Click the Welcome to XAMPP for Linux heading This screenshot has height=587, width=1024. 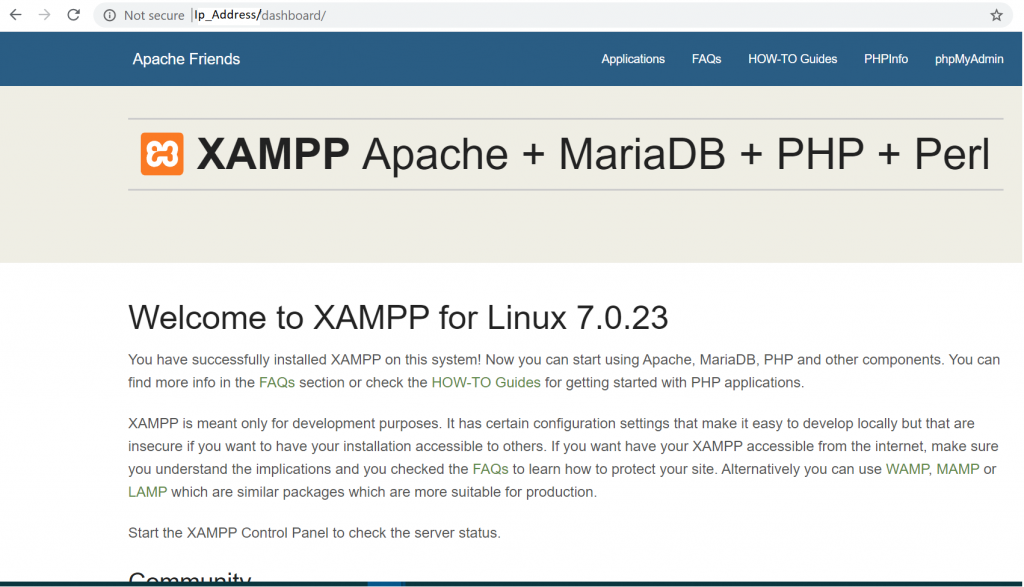click(x=398, y=318)
